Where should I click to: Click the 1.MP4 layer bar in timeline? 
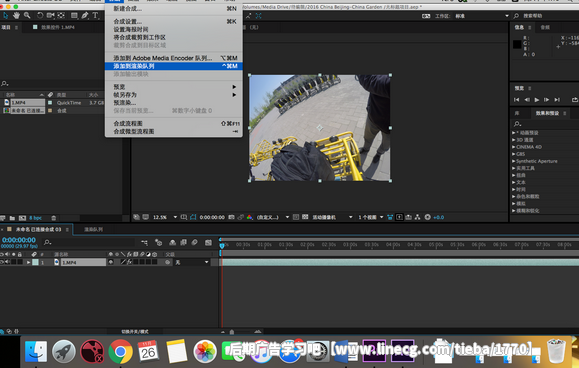tap(400, 262)
